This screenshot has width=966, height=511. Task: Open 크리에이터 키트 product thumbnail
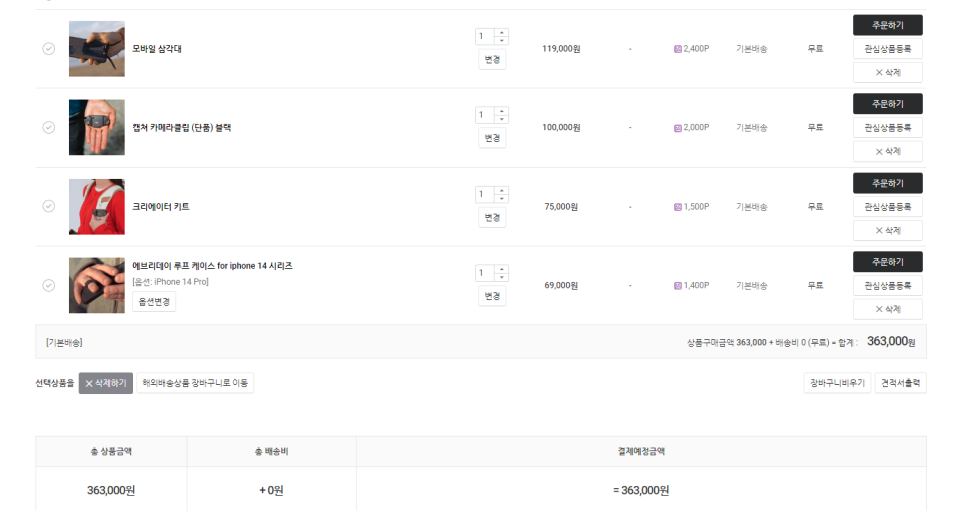[97, 206]
